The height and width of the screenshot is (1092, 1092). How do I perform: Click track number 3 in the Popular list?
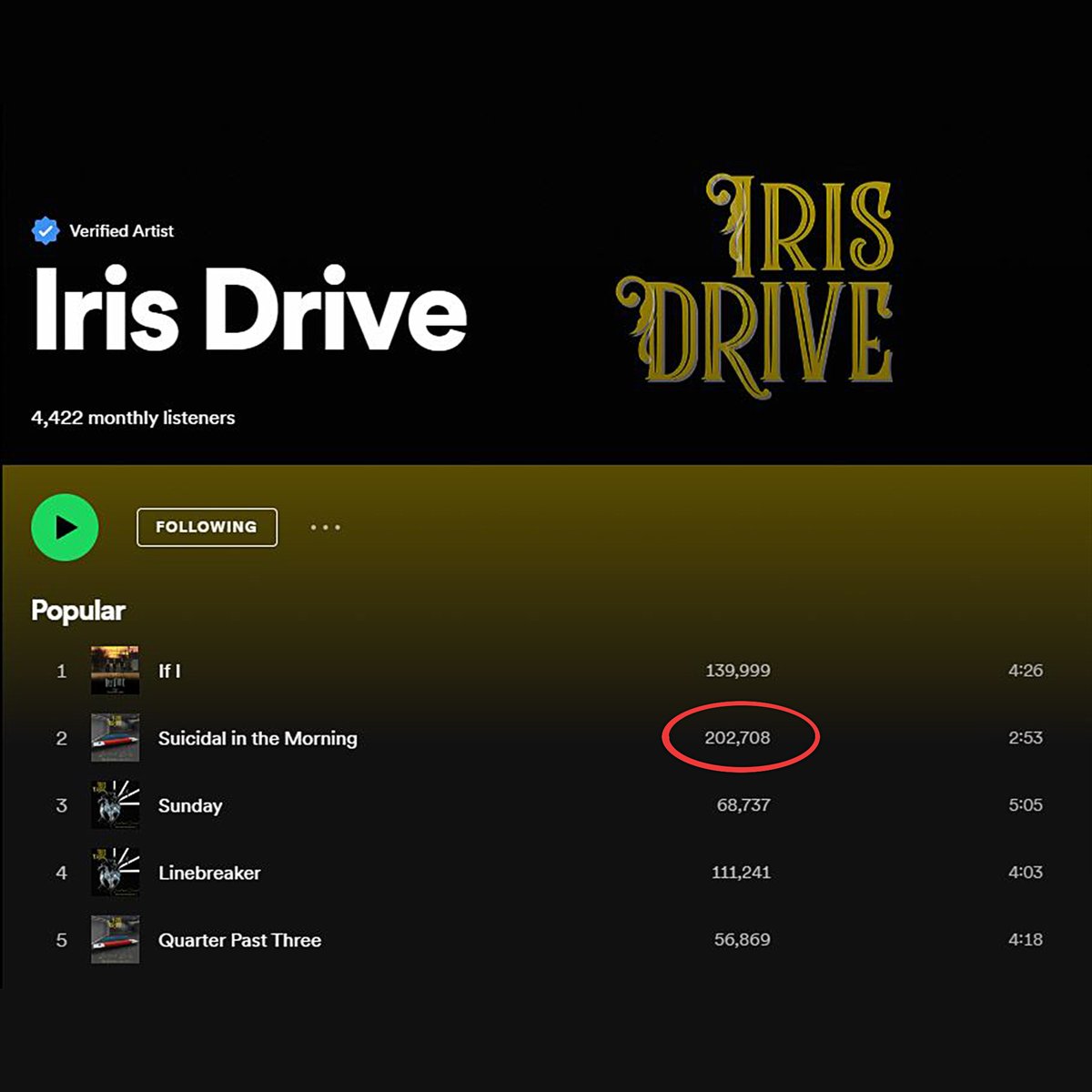(60, 805)
